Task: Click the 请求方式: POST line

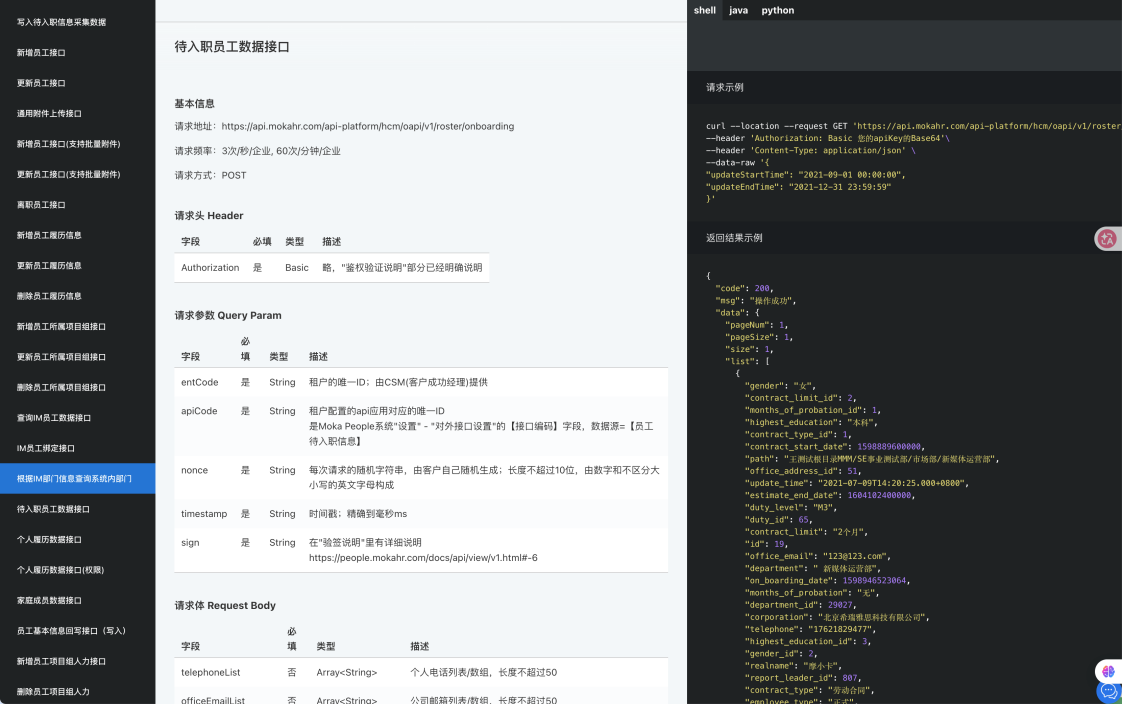Action: pos(210,175)
